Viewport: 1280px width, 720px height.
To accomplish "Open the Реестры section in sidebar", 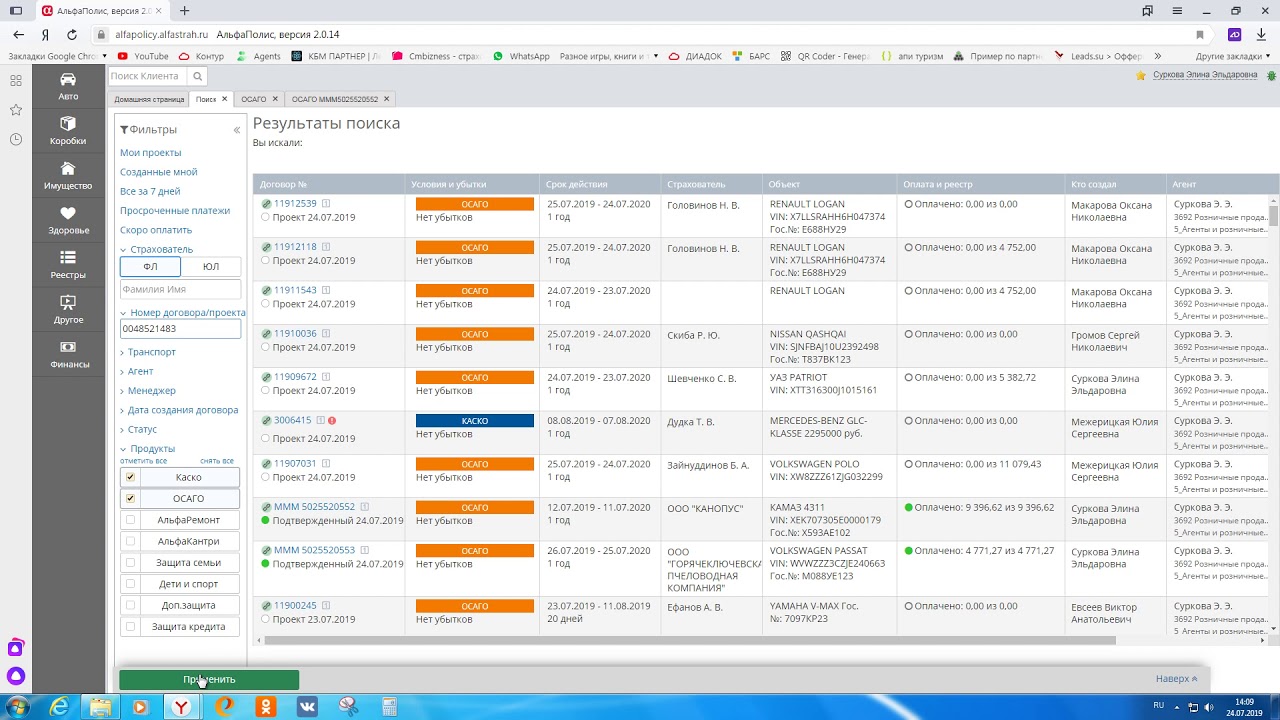I will (x=67, y=264).
